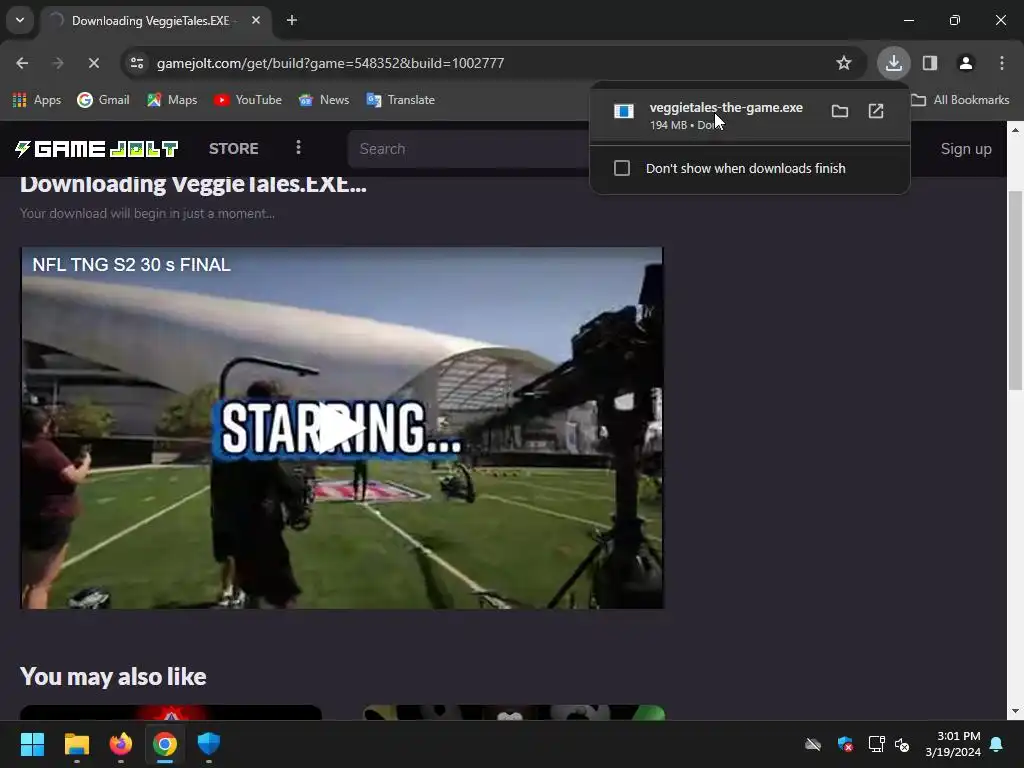Open the All Bookmarks folder
The image size is (1024, 768).
pos(961,100)
